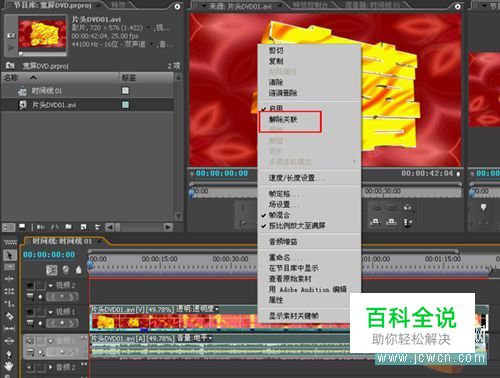Set display style for 视频2 track
Viewport: 500px width, 378px height.
click(30, 296)
